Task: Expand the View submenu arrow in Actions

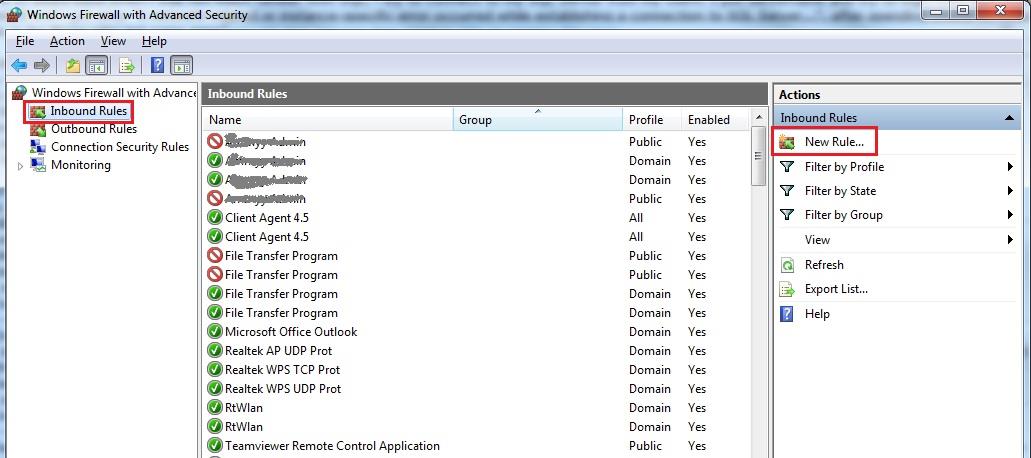Action: point(1010,240)
